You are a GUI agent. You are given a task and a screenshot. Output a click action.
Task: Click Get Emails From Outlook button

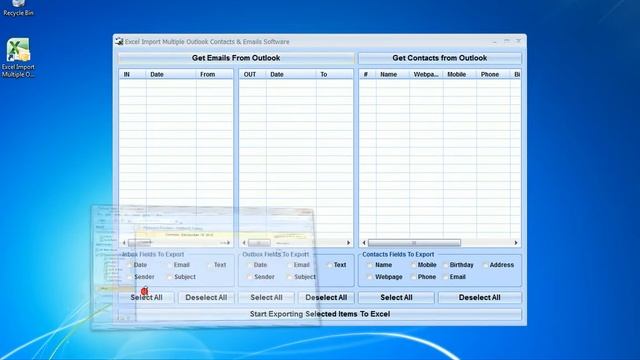[236, 58]
